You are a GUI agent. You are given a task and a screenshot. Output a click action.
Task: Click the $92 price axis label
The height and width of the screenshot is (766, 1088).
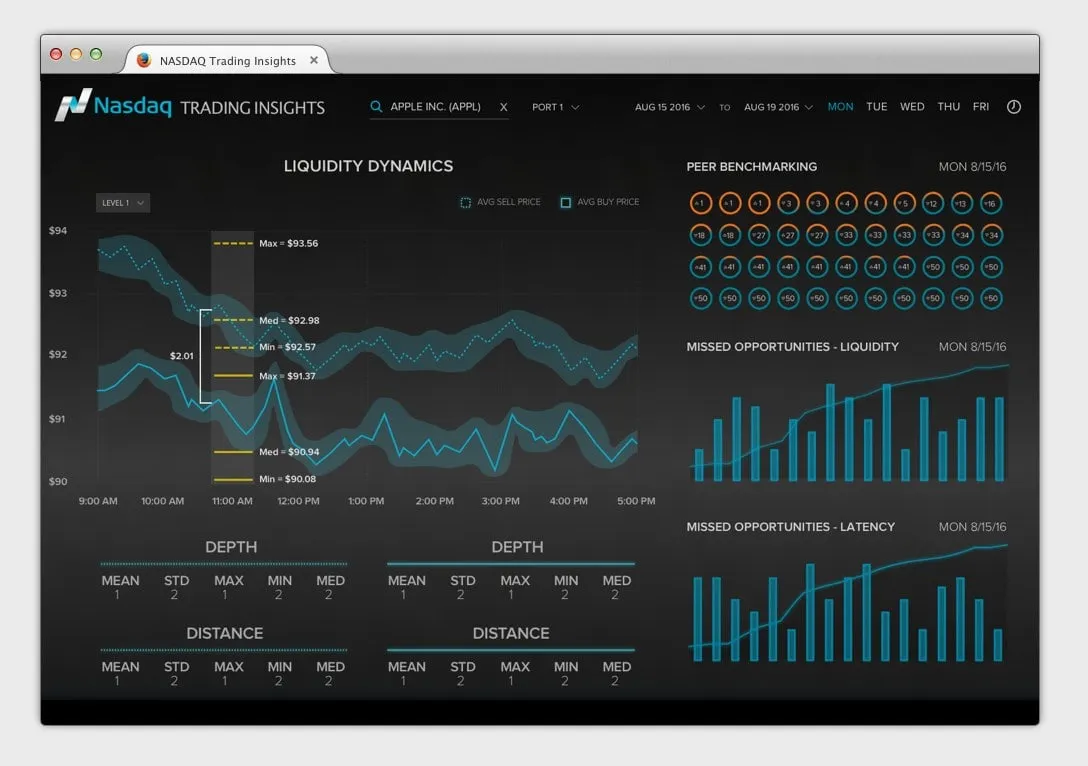click(x=58, y=354)
